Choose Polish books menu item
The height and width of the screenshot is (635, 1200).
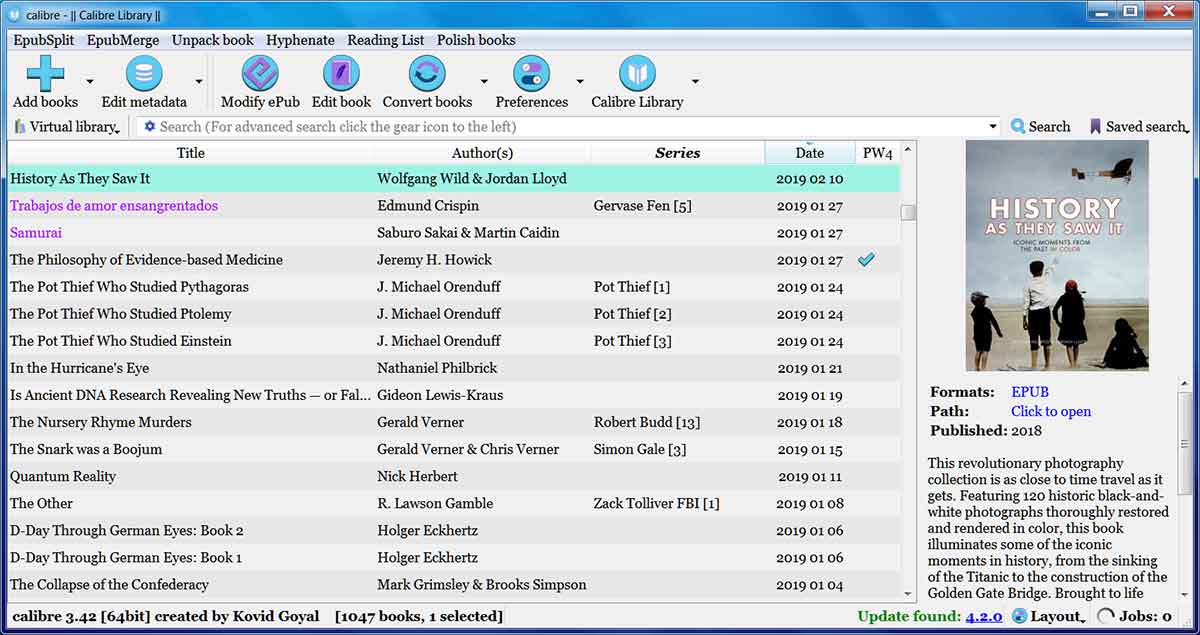476,40
